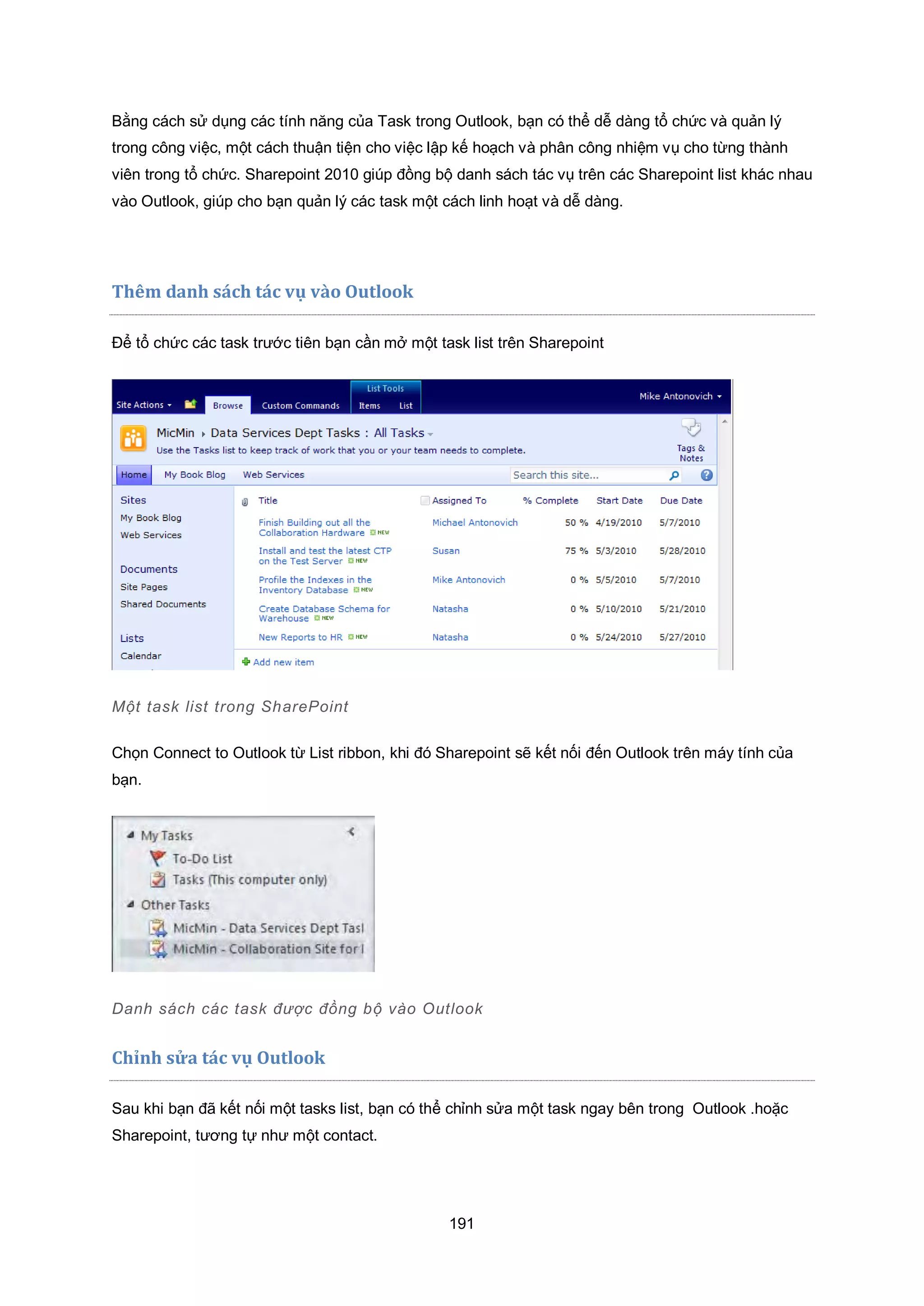Click the 50 % complete value
Screen dimensions: 924x1306
click(576, 522)
